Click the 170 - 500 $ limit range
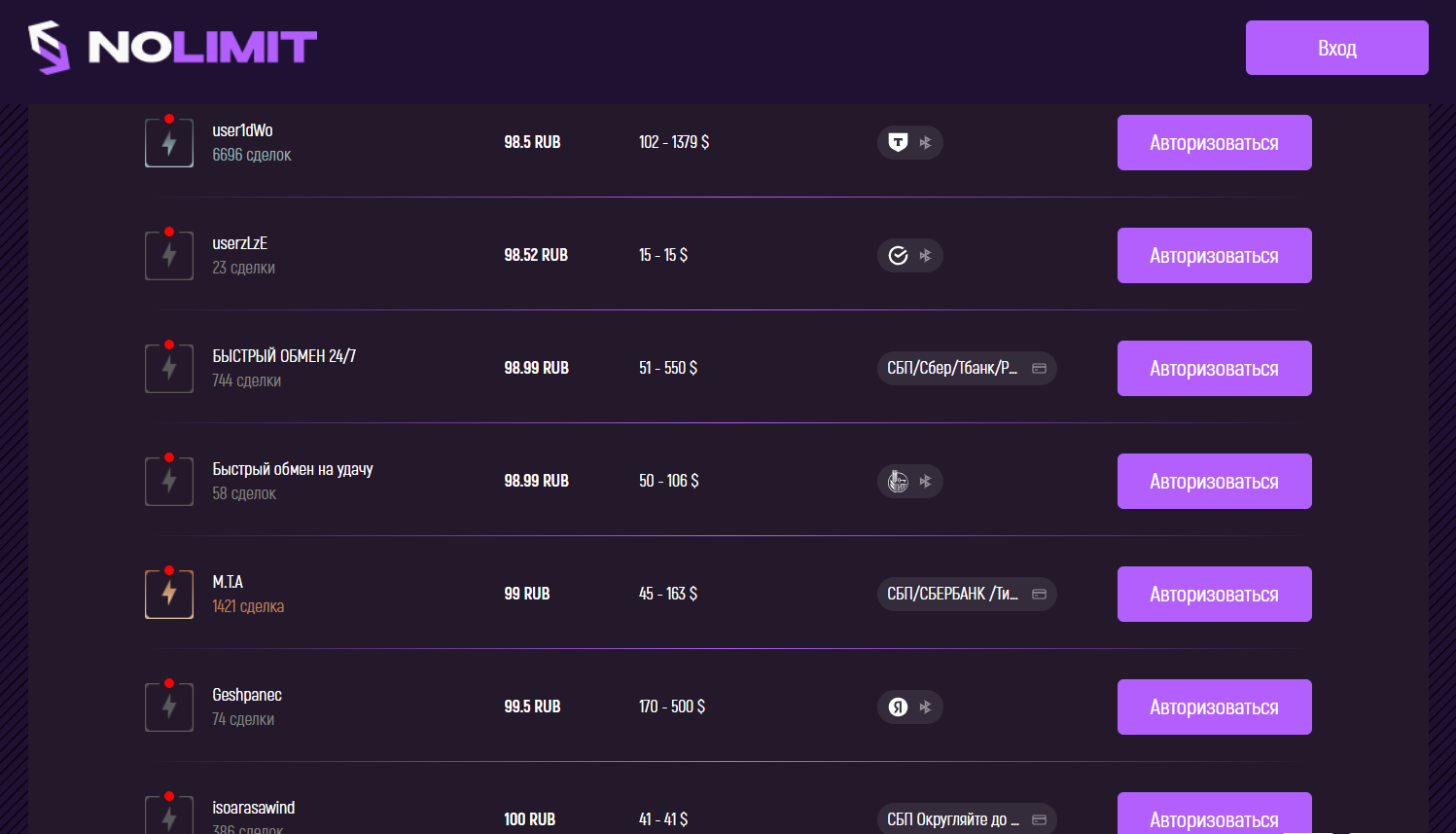The height and width of the screenshot is (834, 1456). (672, 707)
